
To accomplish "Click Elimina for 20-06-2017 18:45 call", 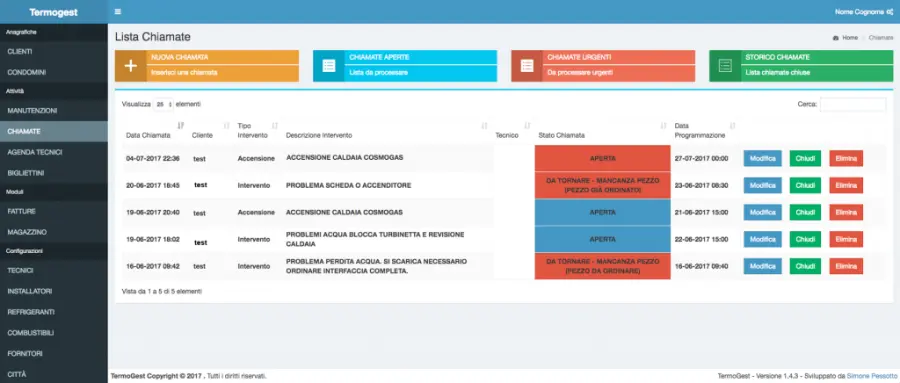I will 846,185.
